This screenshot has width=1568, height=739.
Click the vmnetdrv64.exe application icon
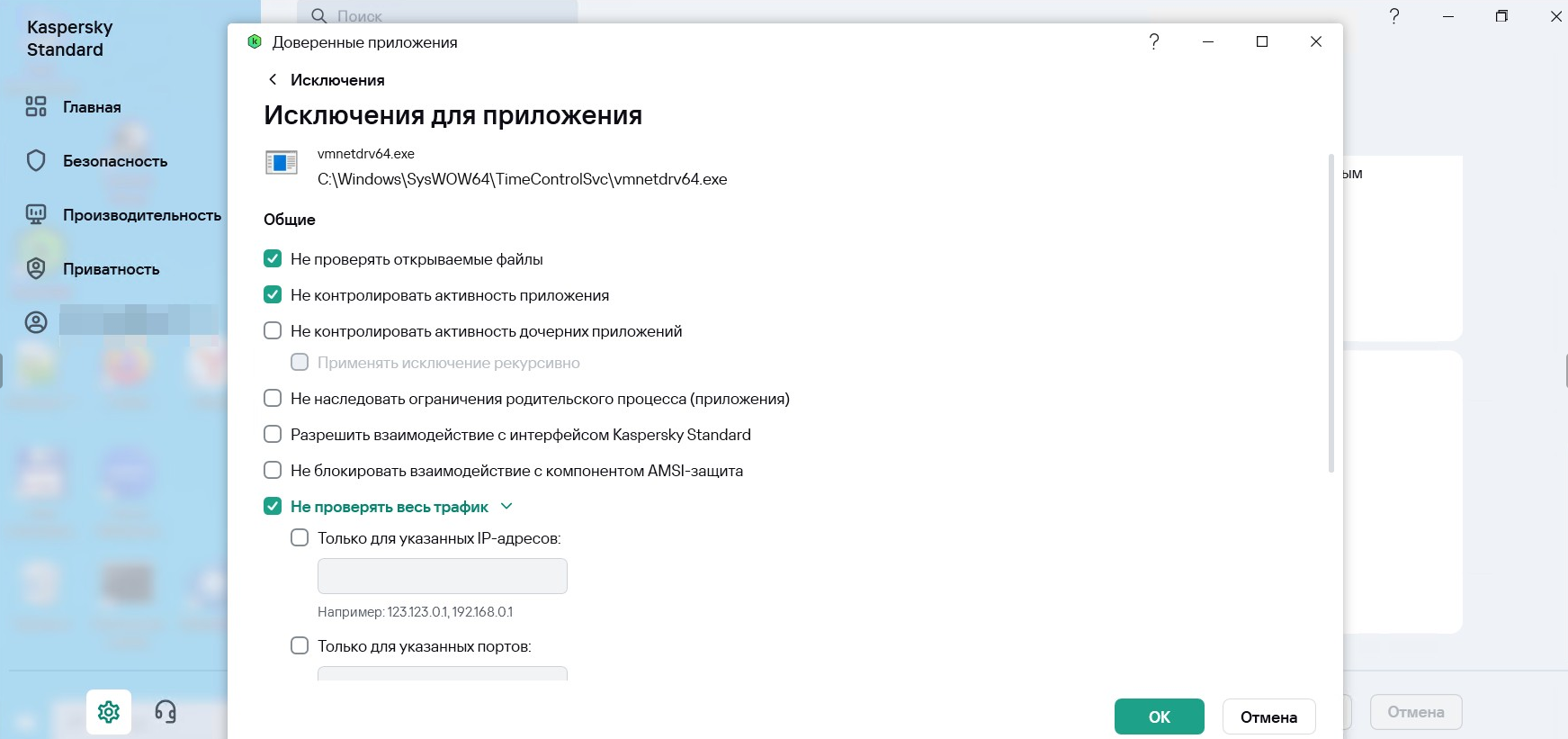coord(282,163)
